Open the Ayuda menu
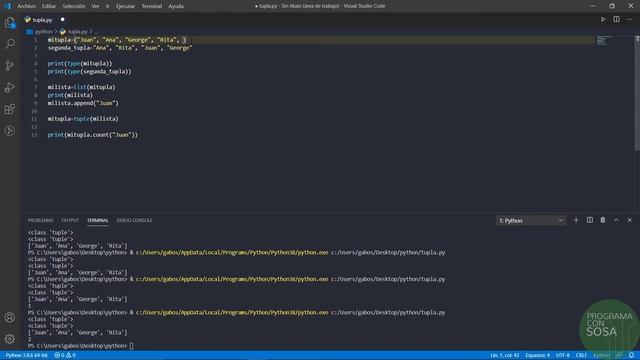 (176, 6)
